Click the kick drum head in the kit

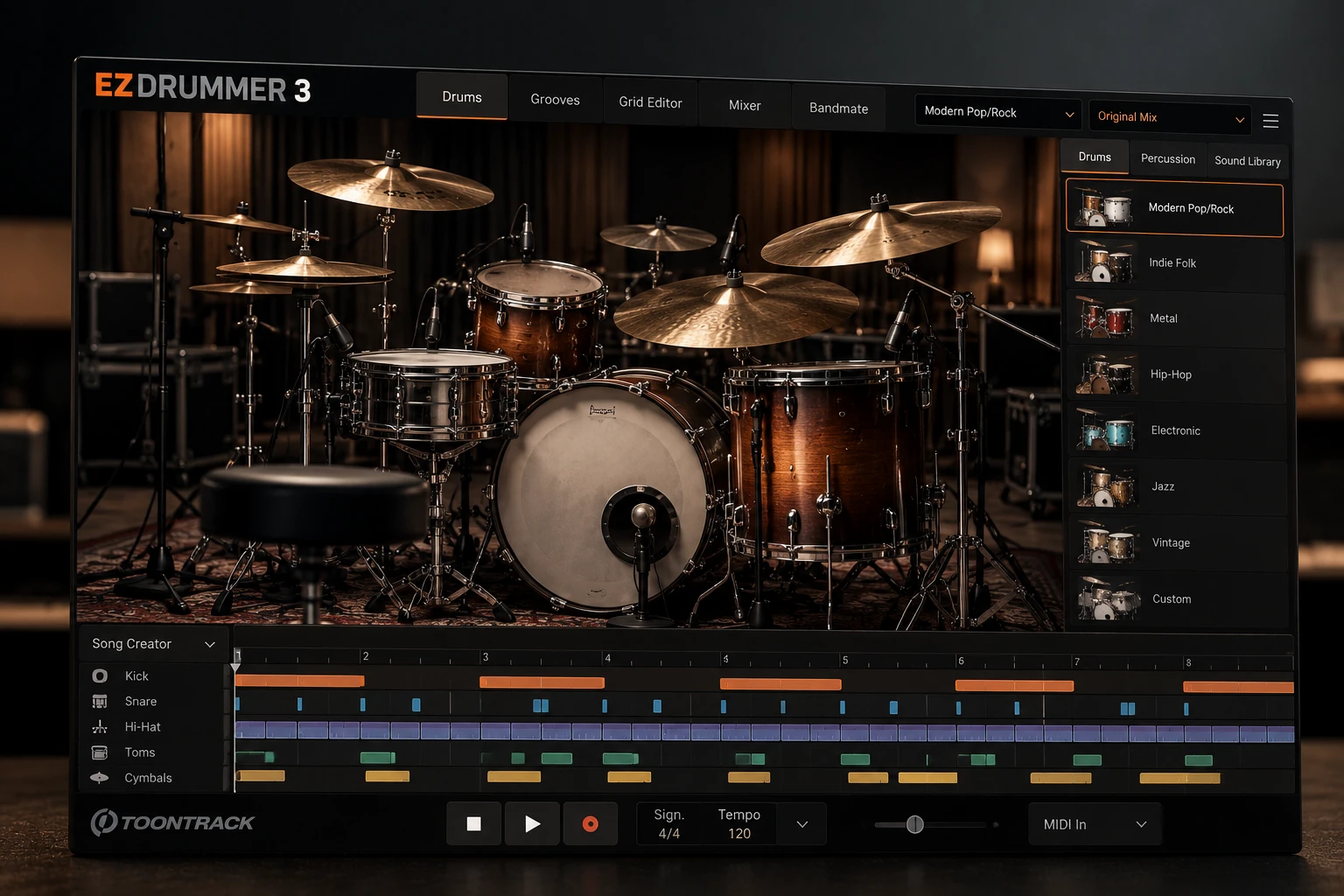tap(604, 497)
